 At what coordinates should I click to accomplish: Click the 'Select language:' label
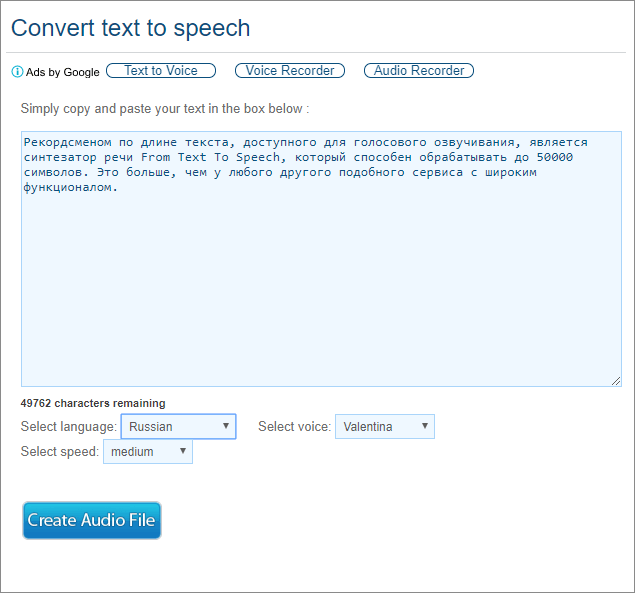(69, 427)
